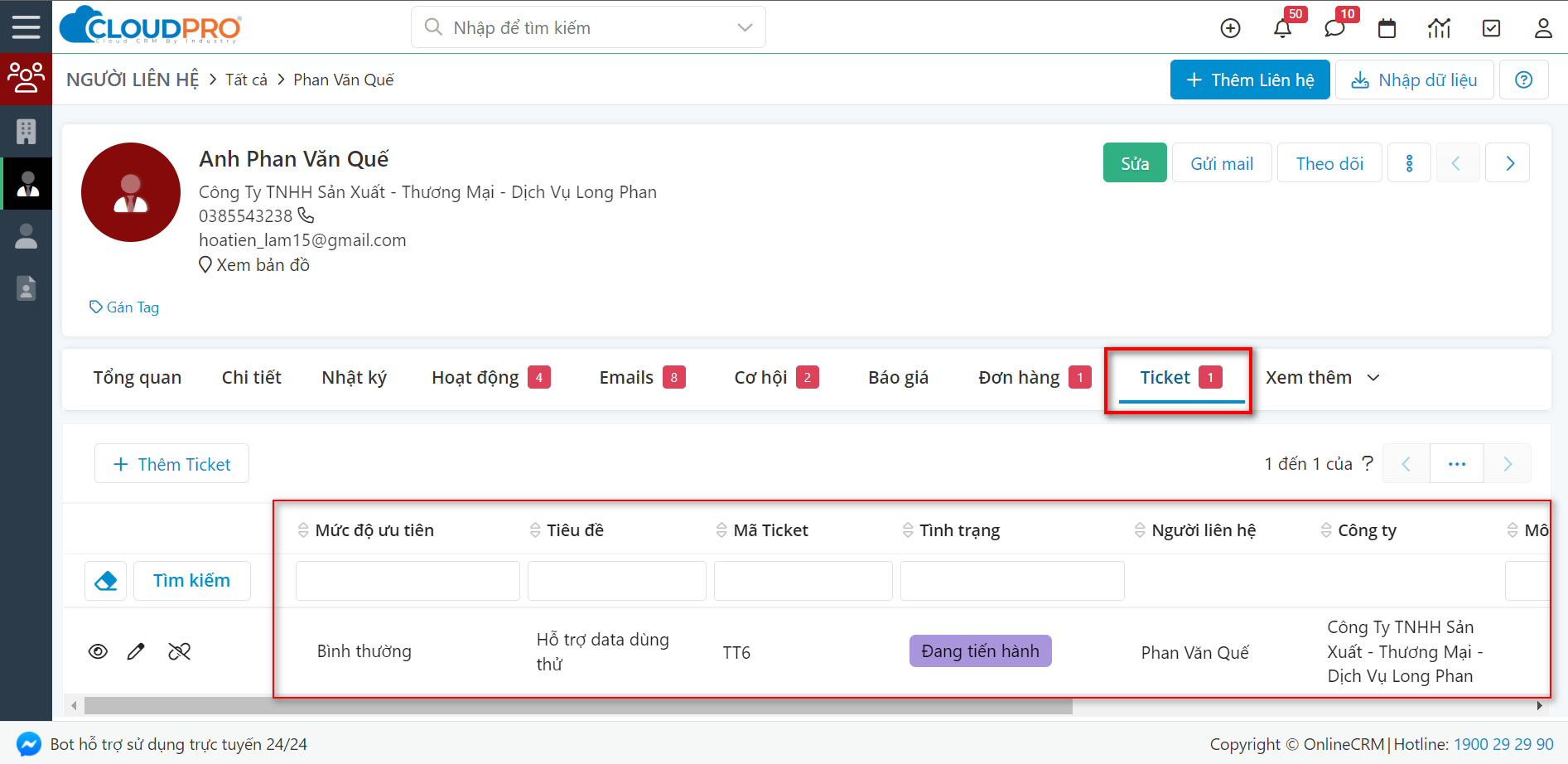Switch to the Hoạt động tab
This screenshot has width=1568, height=764.
491,378
